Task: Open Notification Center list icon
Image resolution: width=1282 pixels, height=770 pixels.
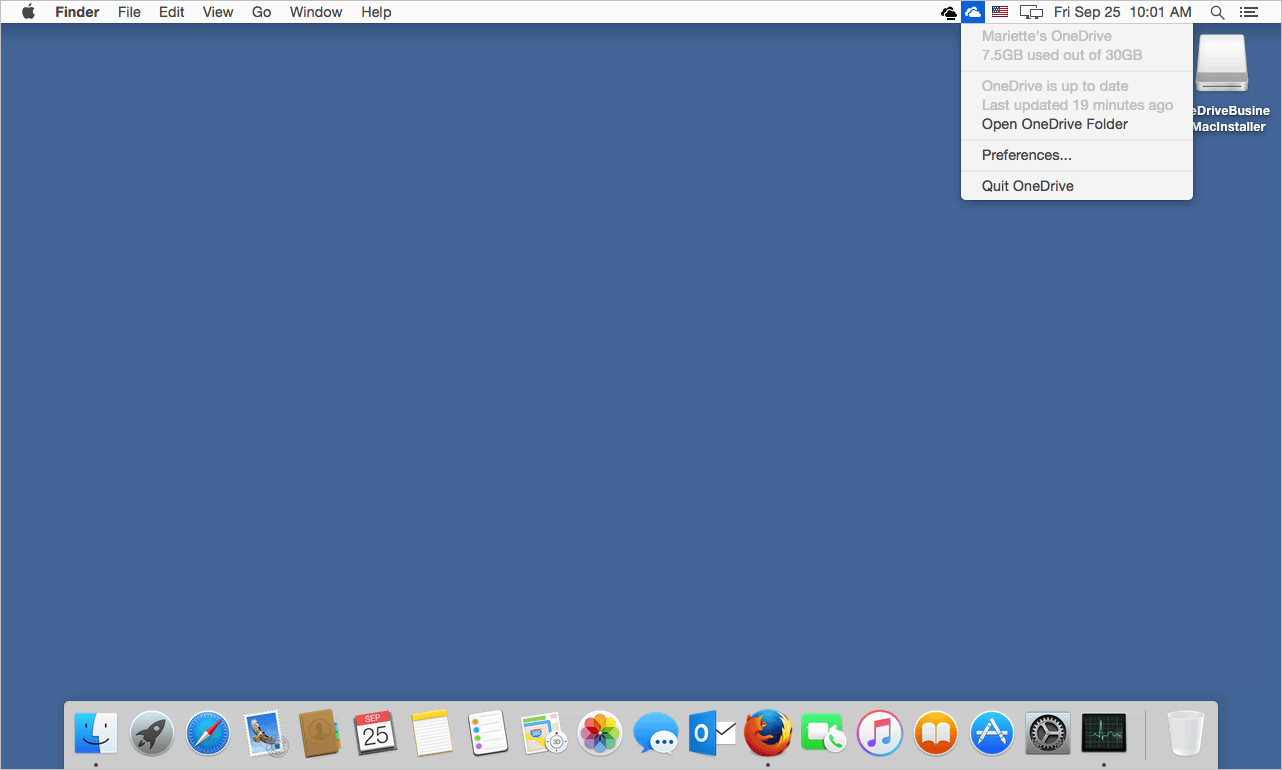Action: tap(1248, 12)
